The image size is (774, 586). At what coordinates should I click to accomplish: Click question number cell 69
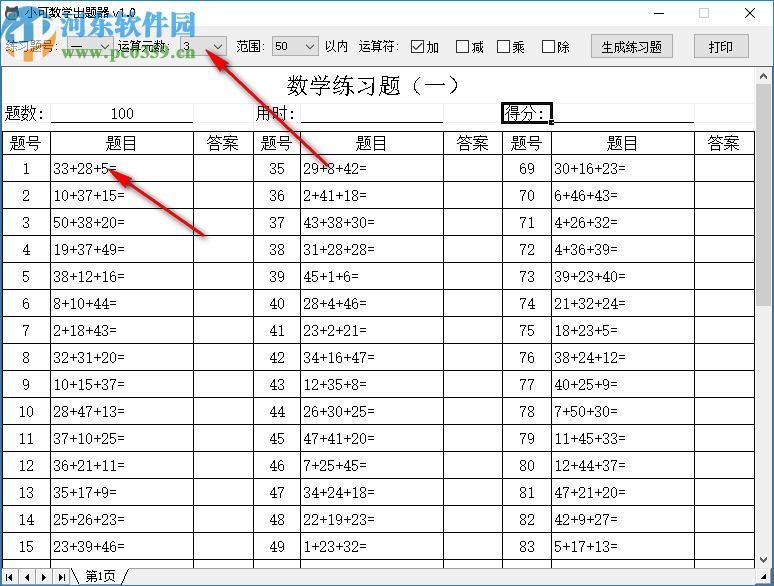527,168
